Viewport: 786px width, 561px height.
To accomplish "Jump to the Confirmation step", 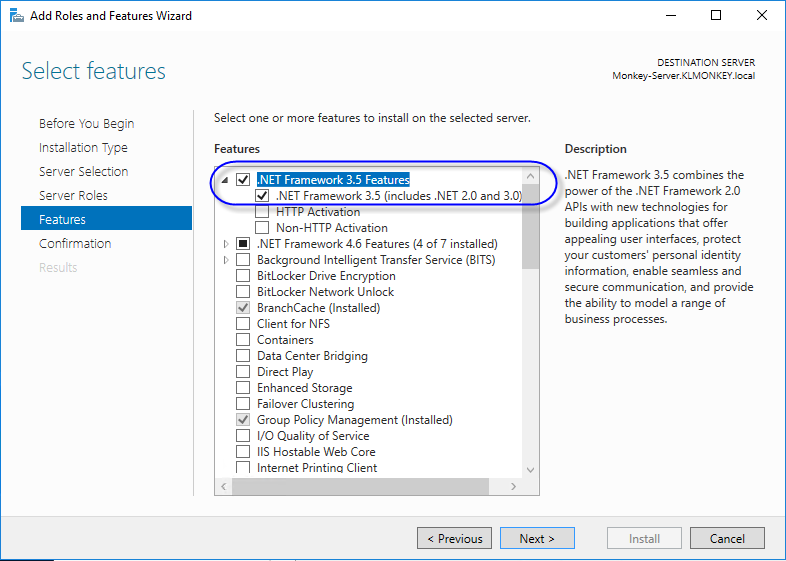I will pyautogui.click(x=75, y=244).
